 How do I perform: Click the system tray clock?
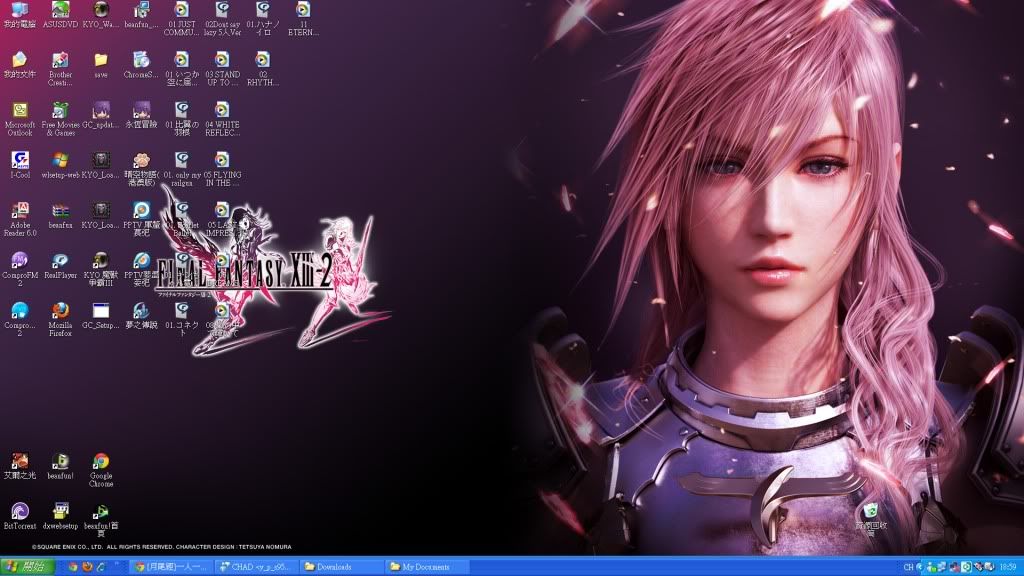[1007, 567]
